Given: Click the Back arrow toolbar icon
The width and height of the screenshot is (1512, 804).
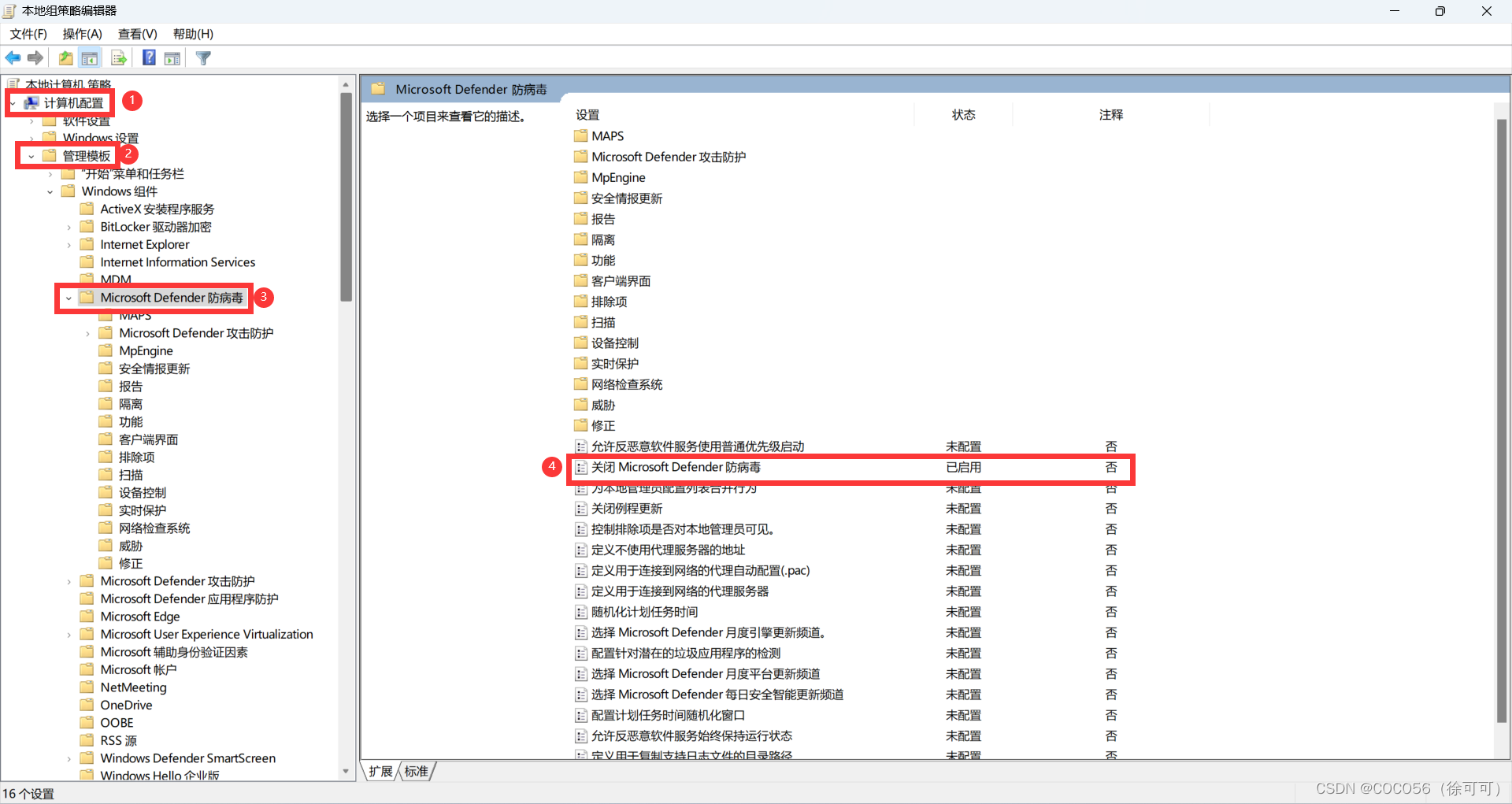Looking at the screenshot, I should [x=13, y=57].
